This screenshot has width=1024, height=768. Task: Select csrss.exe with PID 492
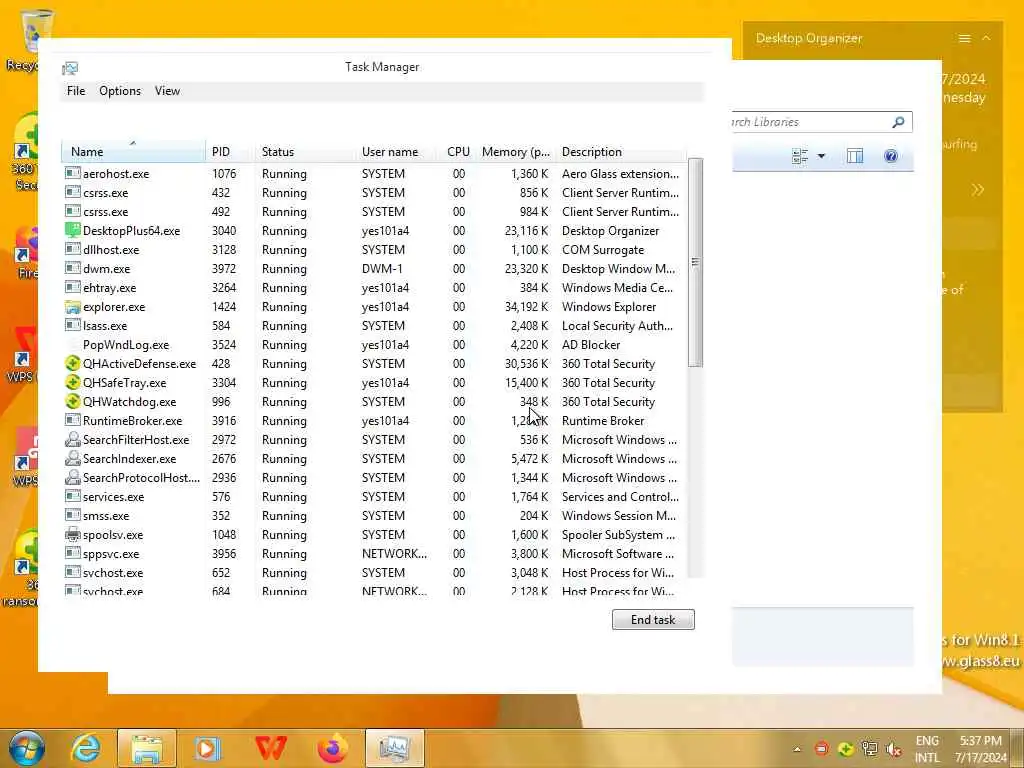[x=374, y=212]
